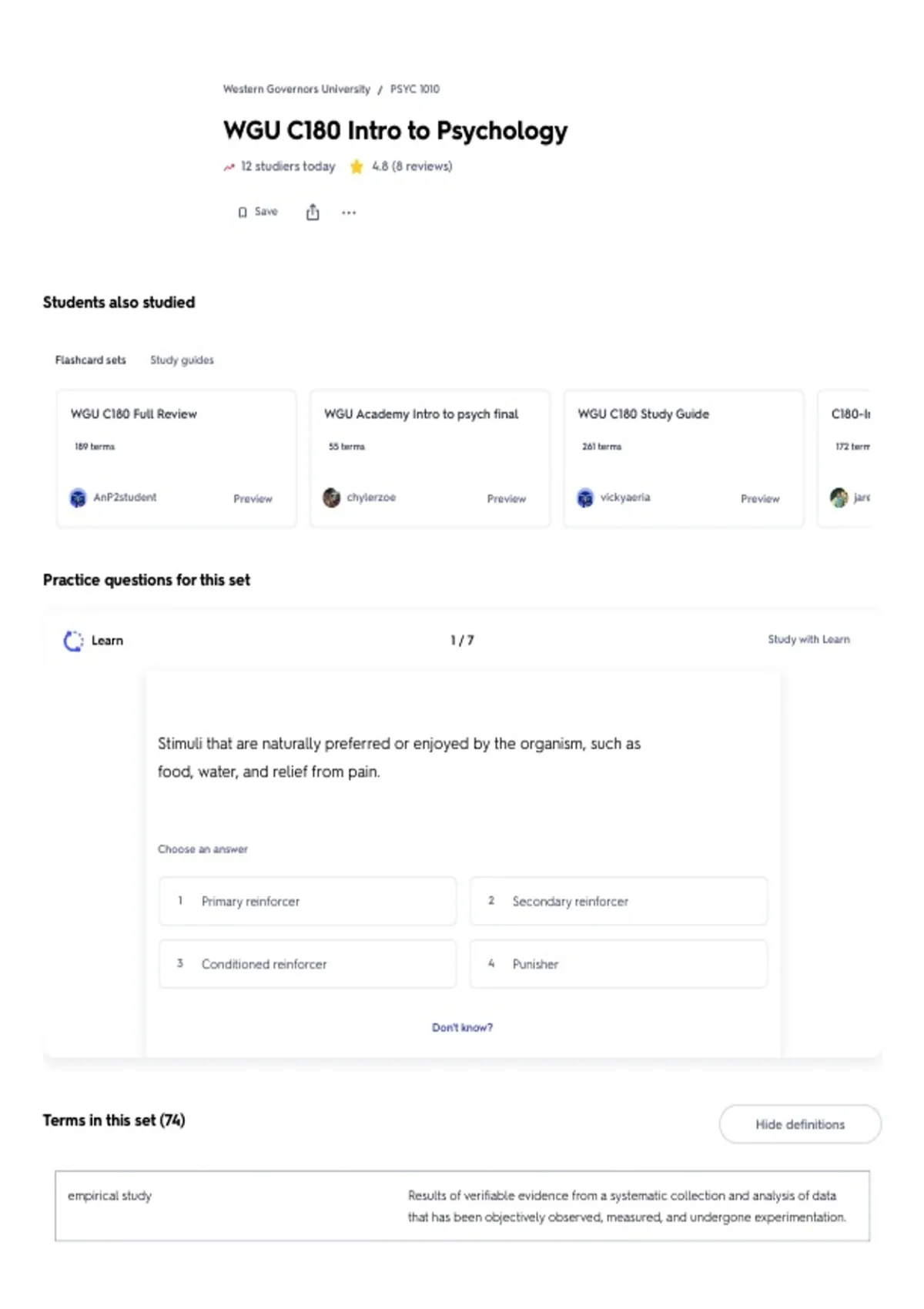
Task: Open the Western Governors University breadcrumb link
Action: 296,89
